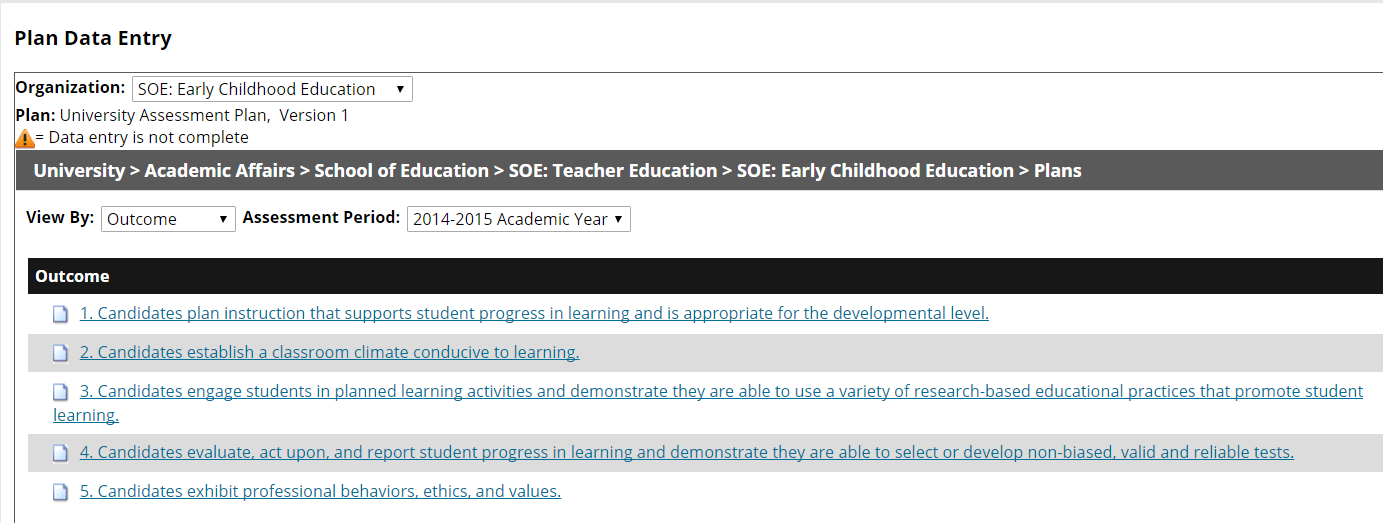
Task: Open outcome 4 on evaluating student progress
Action: pos(687,452)
